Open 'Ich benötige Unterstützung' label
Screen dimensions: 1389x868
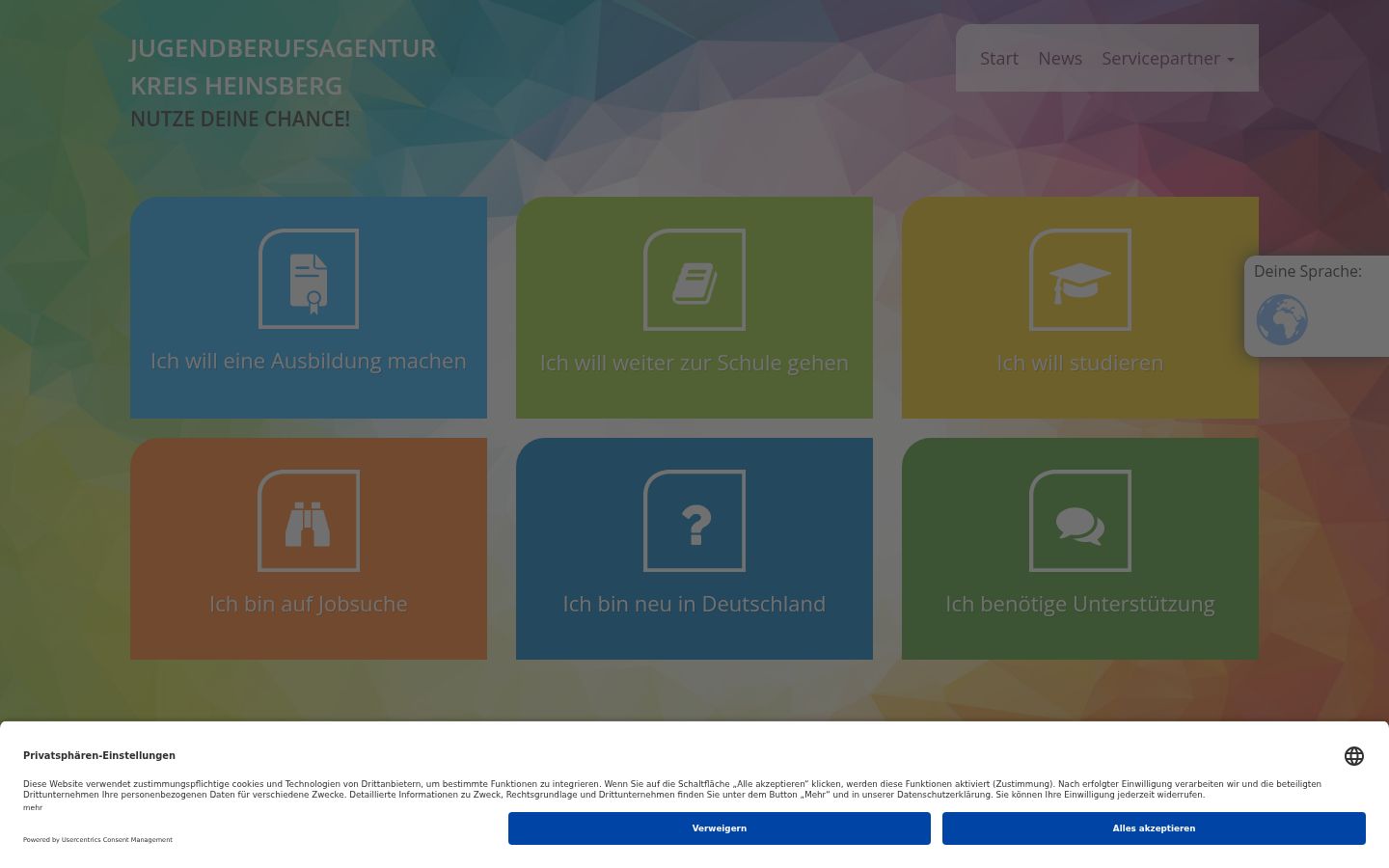point(1080,604)
